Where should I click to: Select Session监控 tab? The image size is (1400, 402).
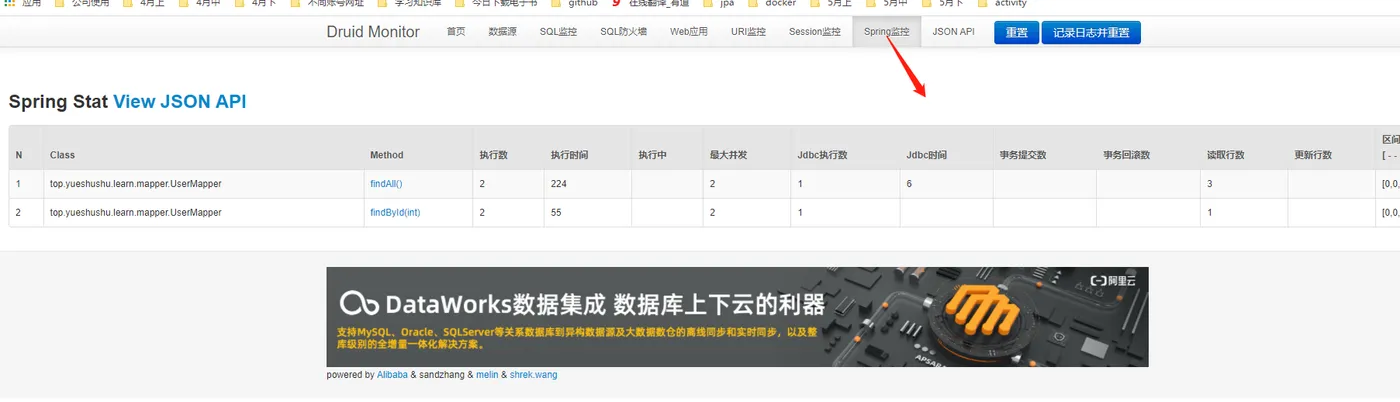point(814,32)
